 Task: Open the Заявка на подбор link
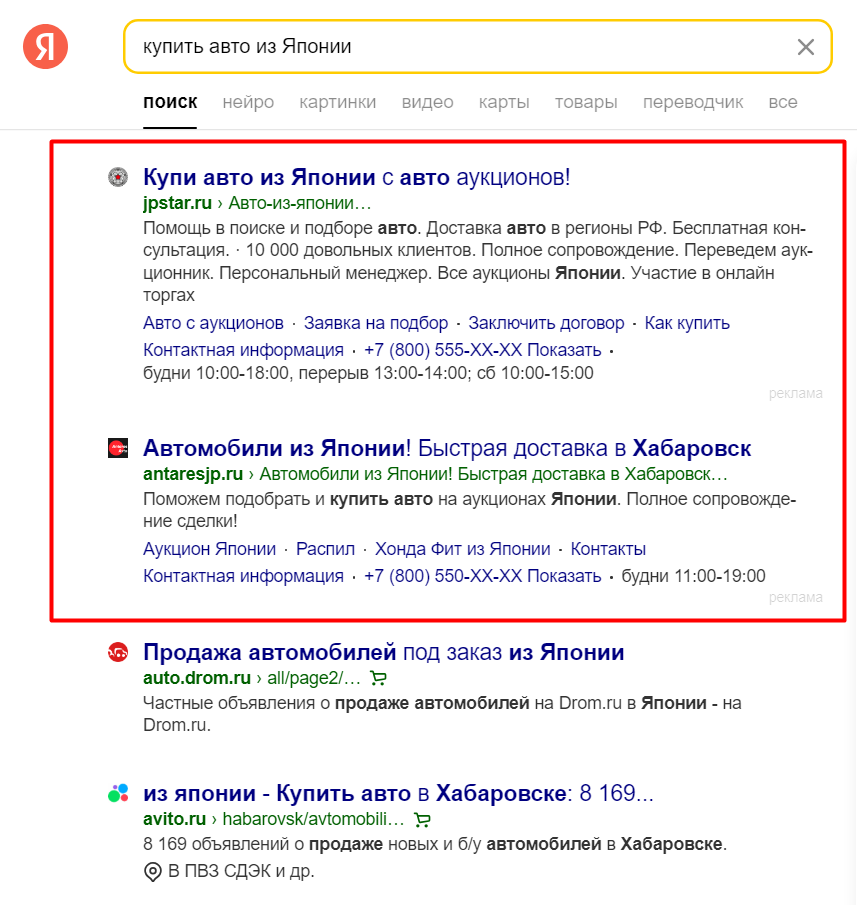coord(376,323)
